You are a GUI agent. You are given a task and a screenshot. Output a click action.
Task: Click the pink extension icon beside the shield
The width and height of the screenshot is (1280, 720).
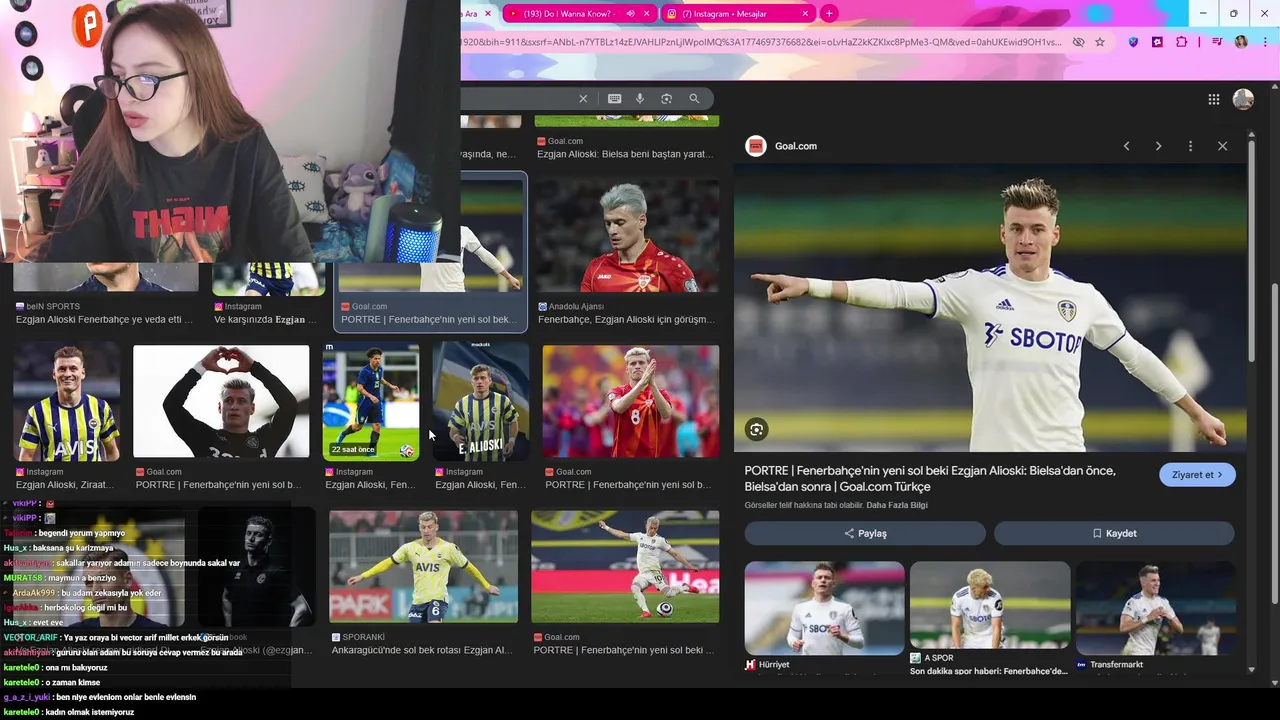[x=1157, y=42]
